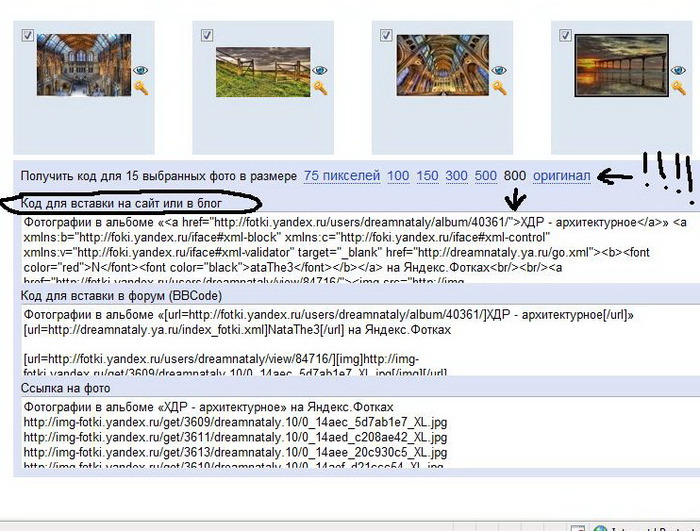Viewport: 700px width, 531px height.
Task: Click key icon beside green field photo
Action: tap(320, 88)
